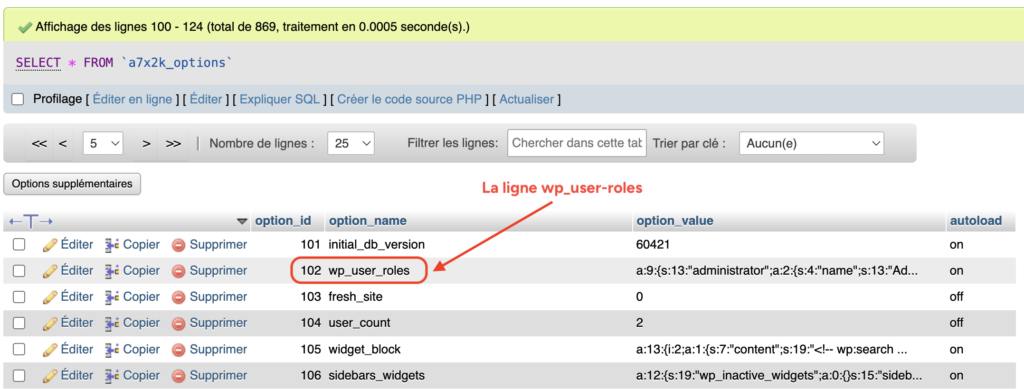The height and width of the screenshot is (389, 1024).
Task: Click the Créer le code source PHP link
Action: 409,99
